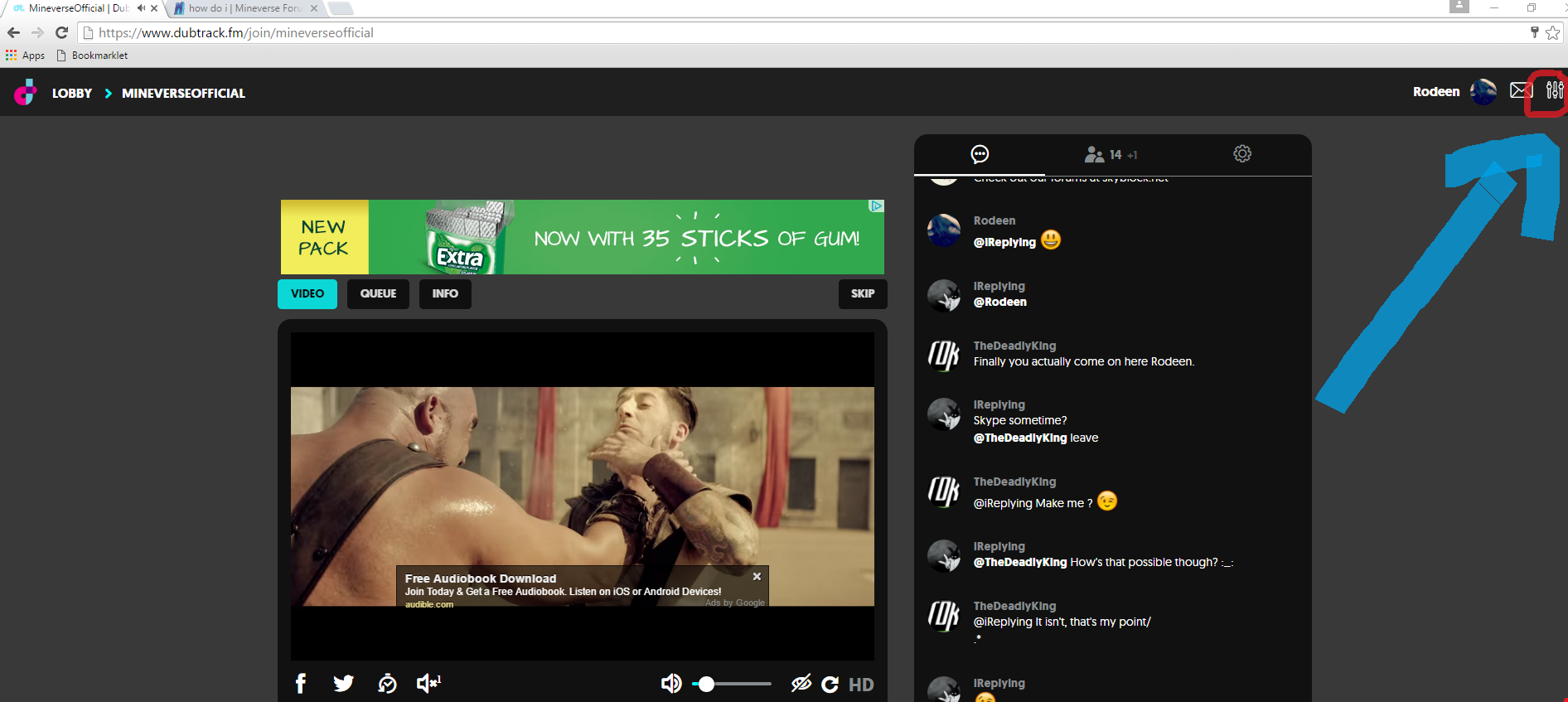The width and height of the screenshot is (1568, 702).
Task: Click the saved password key icon
Action: click(1534, 32)
